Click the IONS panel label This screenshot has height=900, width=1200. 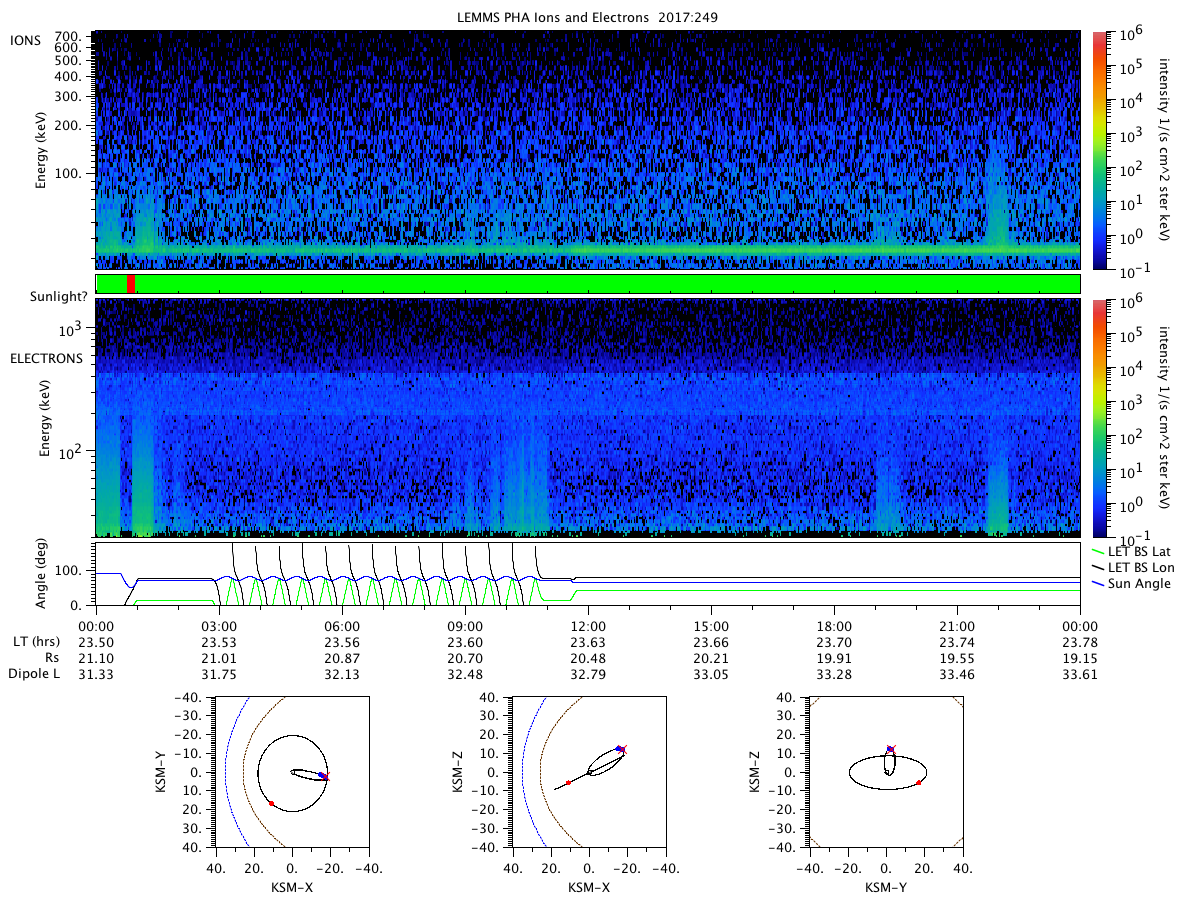25,39
